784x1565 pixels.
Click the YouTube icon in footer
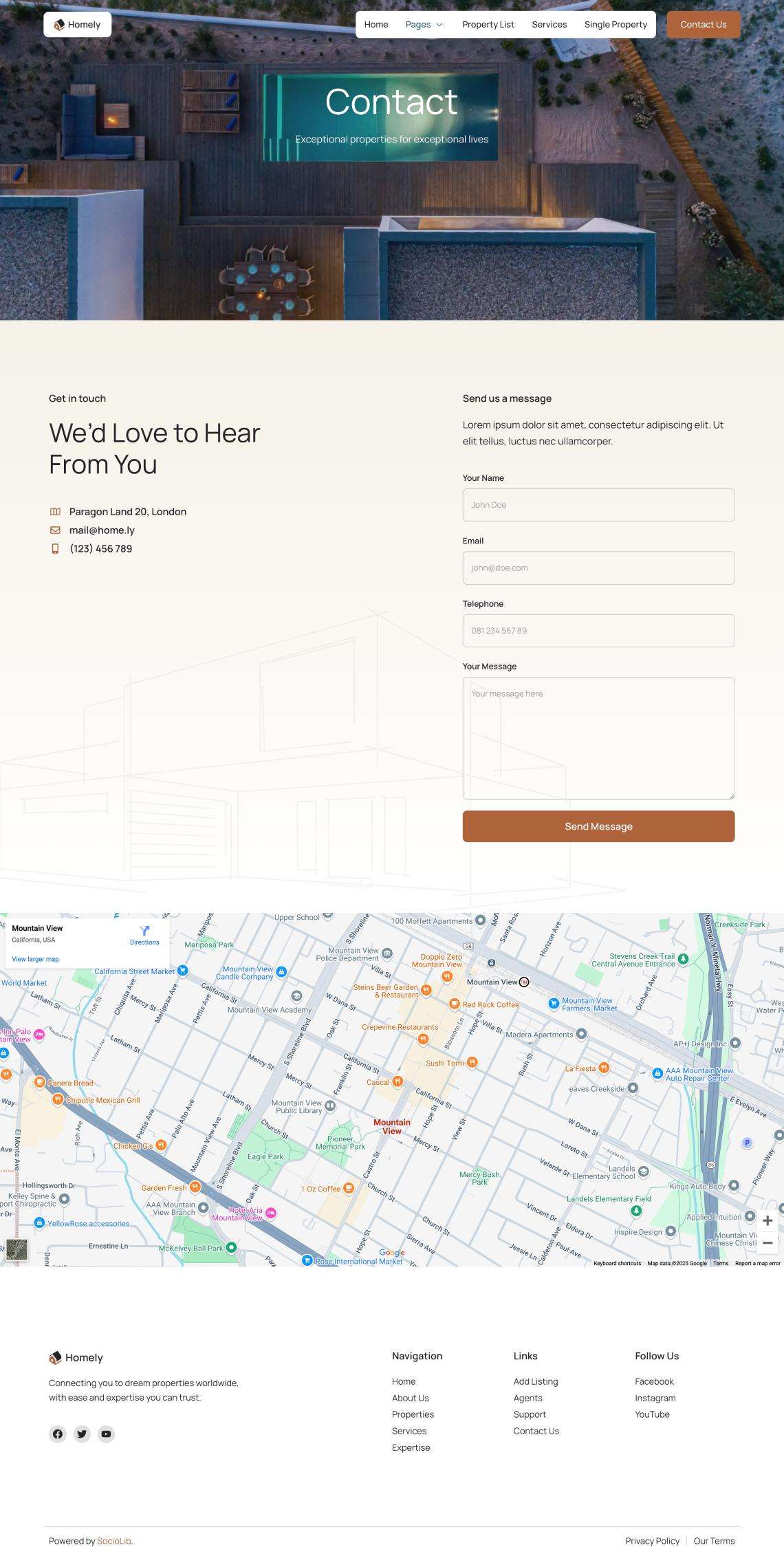coord(106,1434)
